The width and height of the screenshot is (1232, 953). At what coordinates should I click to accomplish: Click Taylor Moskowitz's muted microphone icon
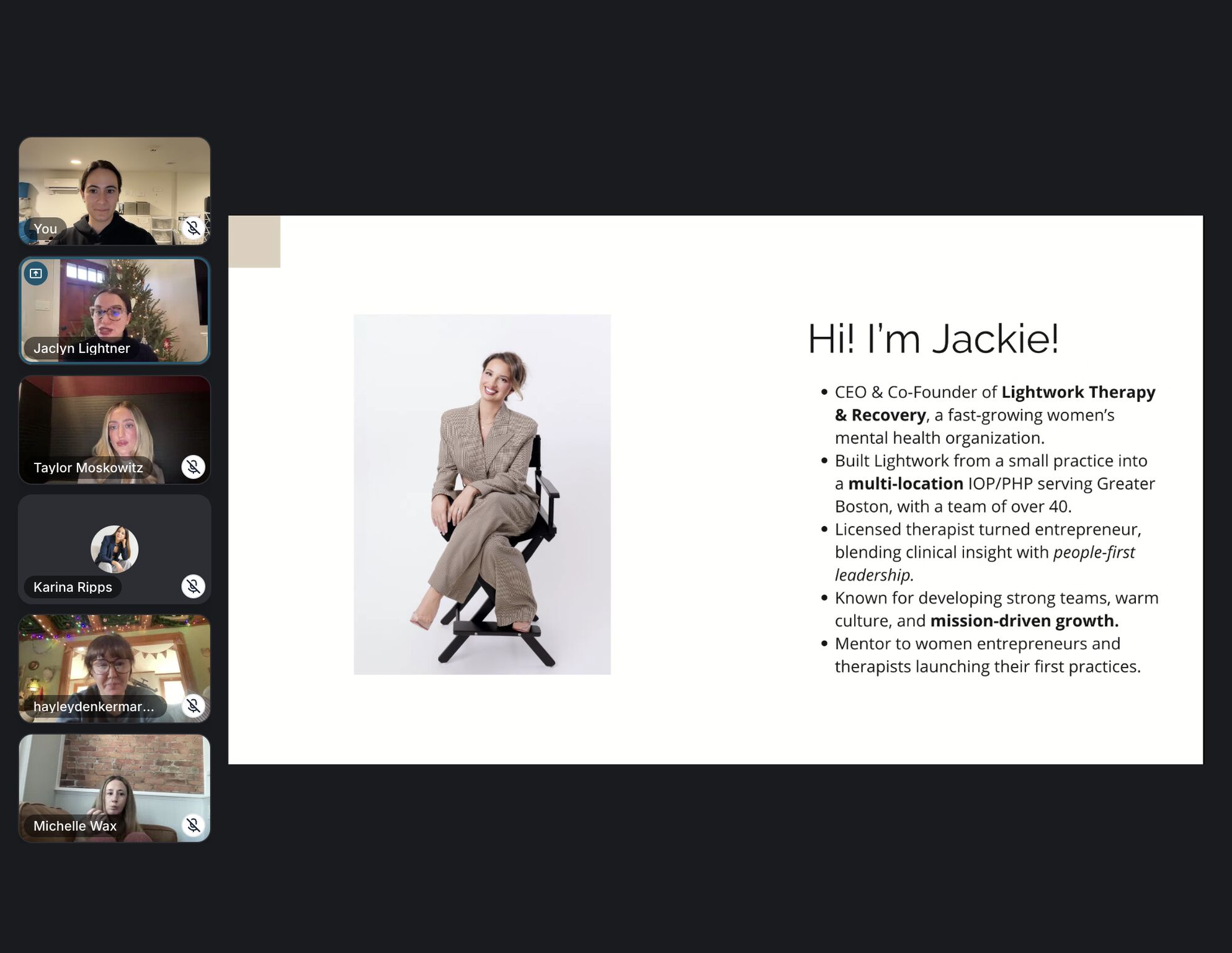click(x=193, y=467)
